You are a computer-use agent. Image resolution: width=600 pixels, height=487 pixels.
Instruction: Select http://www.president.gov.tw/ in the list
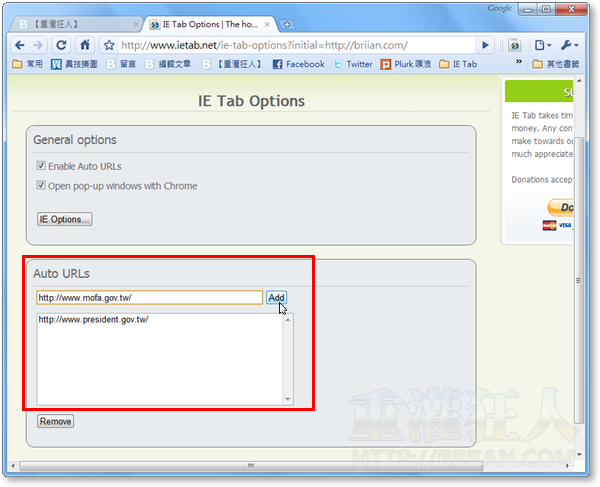pos(93,320)
